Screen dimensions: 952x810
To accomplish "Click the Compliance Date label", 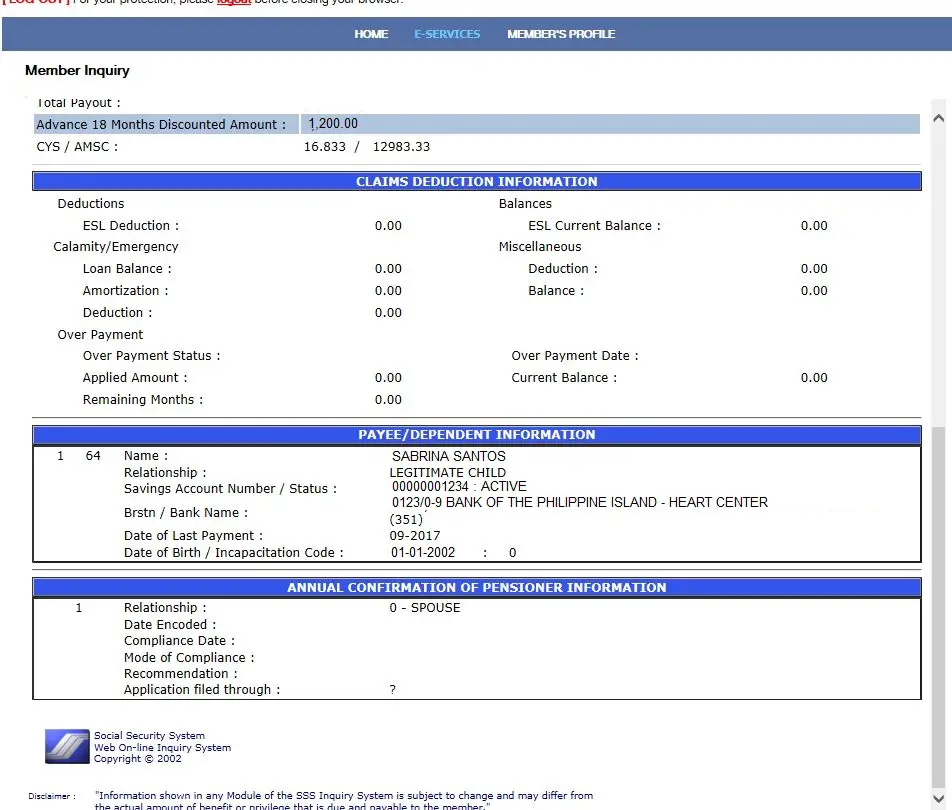I will (x=179, y=641).
